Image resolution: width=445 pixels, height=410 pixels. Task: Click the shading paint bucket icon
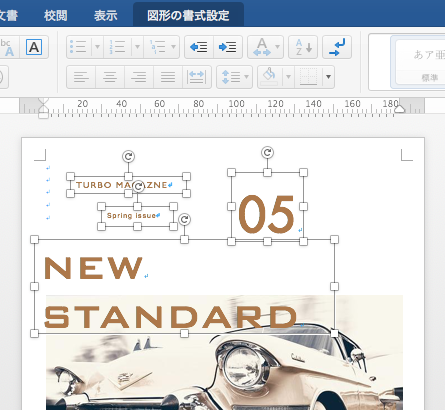pos(269,77)
